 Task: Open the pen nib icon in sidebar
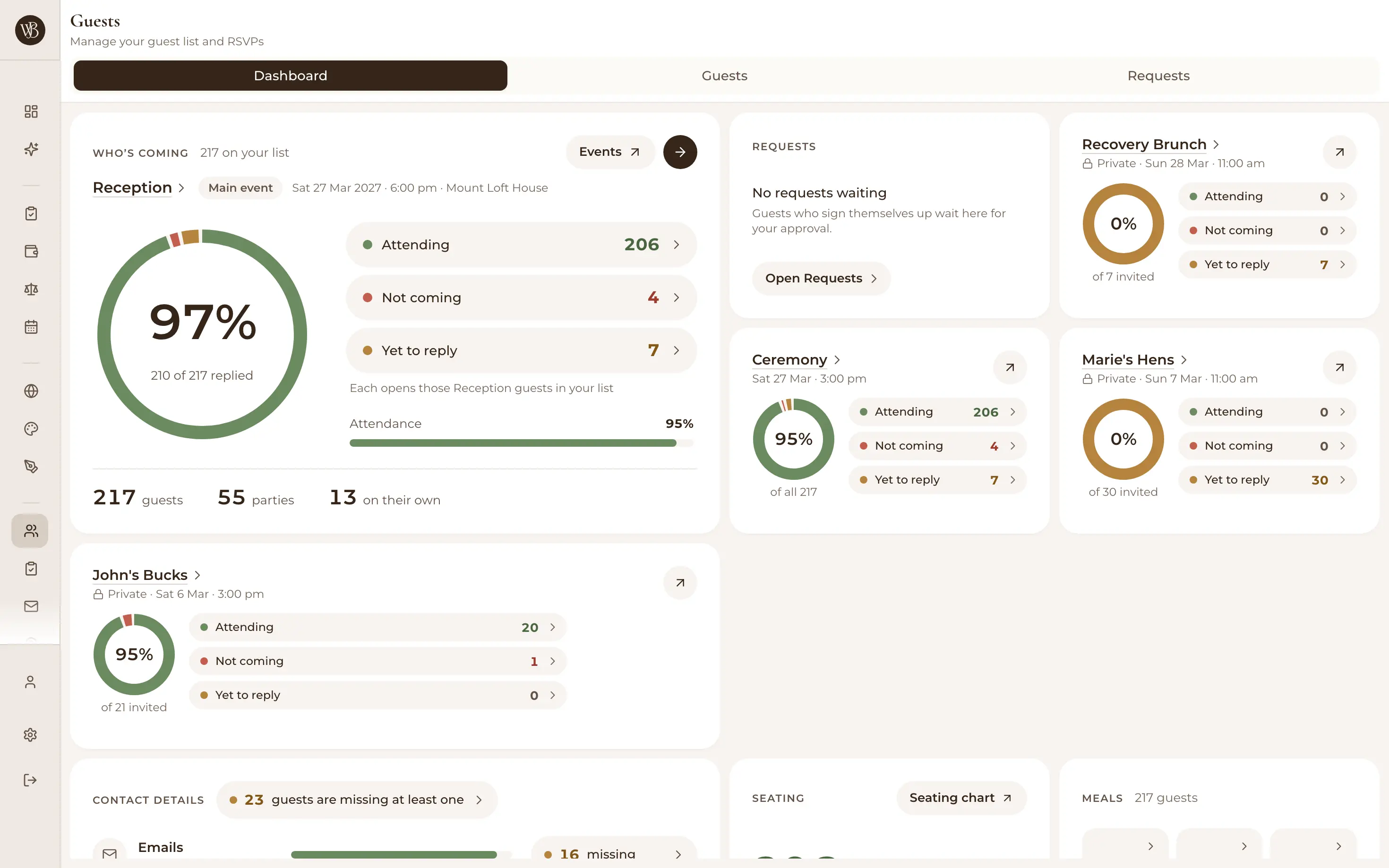pyautogui.click(x=31, y=467)
